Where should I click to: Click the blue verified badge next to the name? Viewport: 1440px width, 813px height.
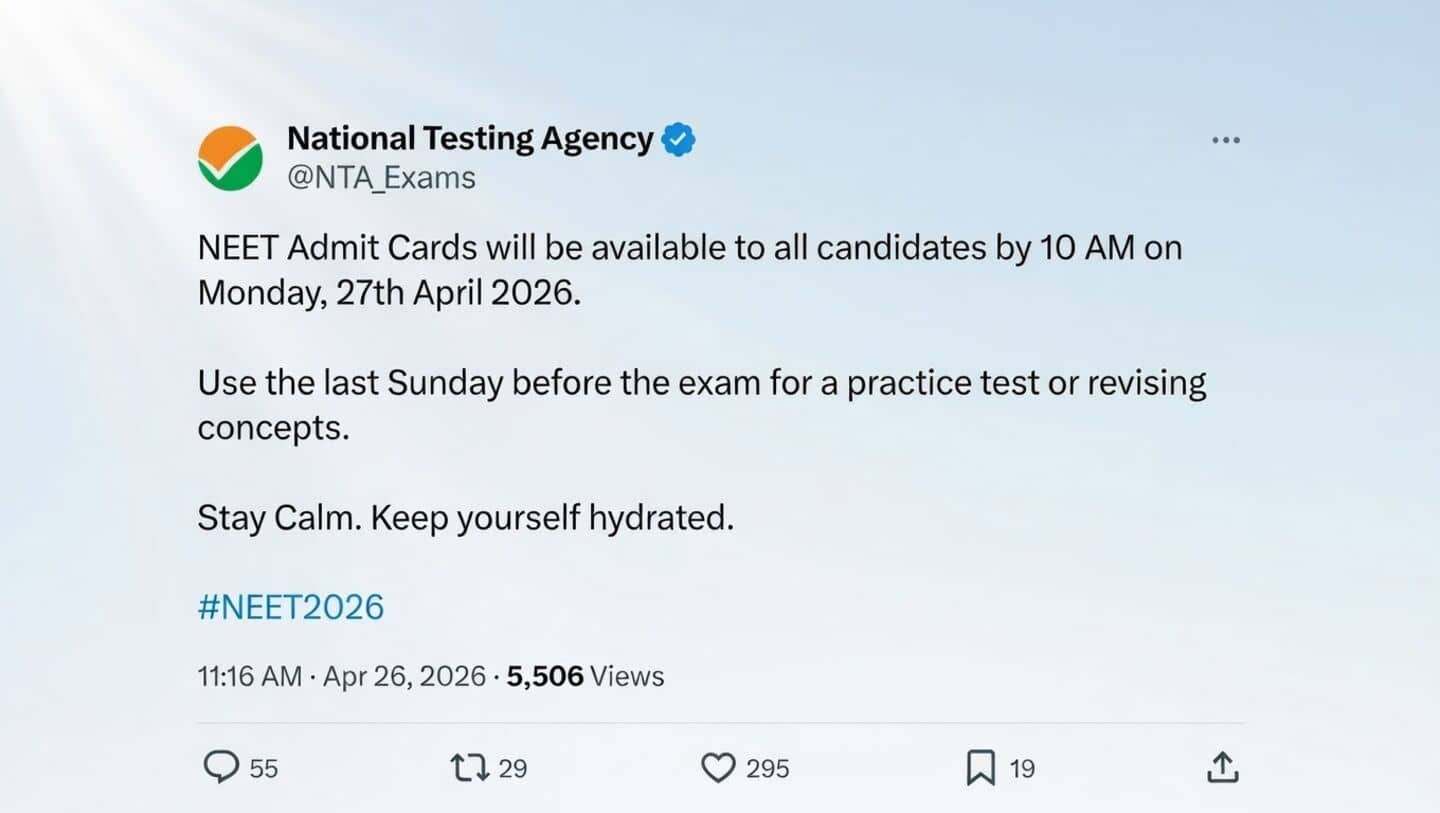[x=677, y=138]
